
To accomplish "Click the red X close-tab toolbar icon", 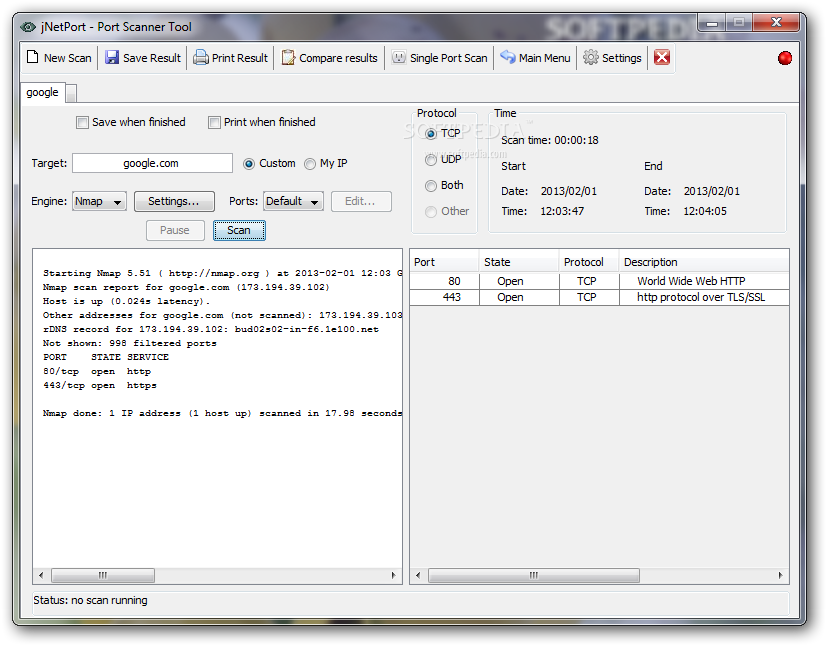I will click(662, 57).
